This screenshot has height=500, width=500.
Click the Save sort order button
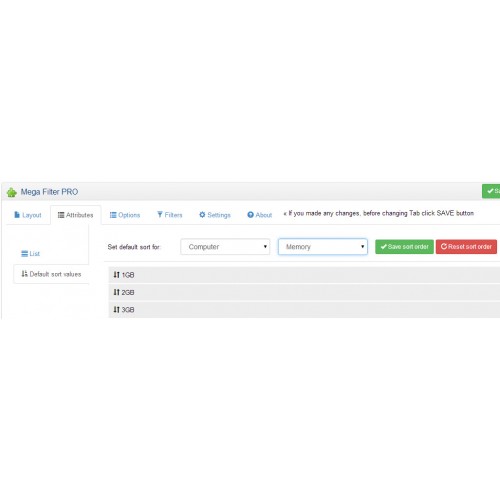[x=404, y=247]
